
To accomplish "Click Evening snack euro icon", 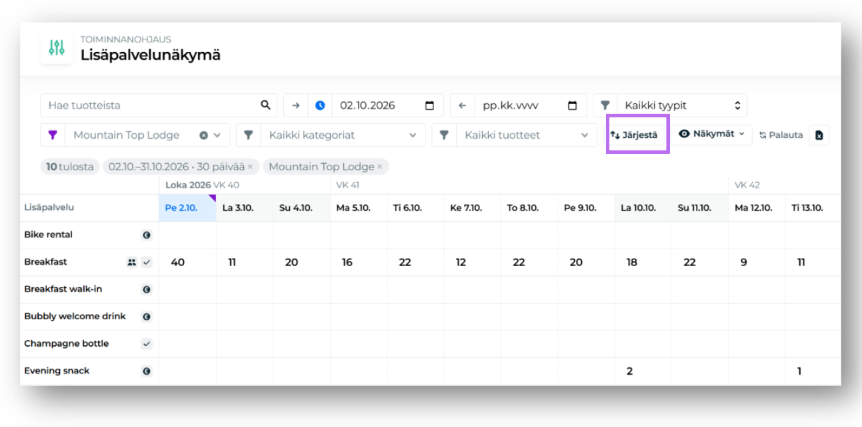I will 146,371.
